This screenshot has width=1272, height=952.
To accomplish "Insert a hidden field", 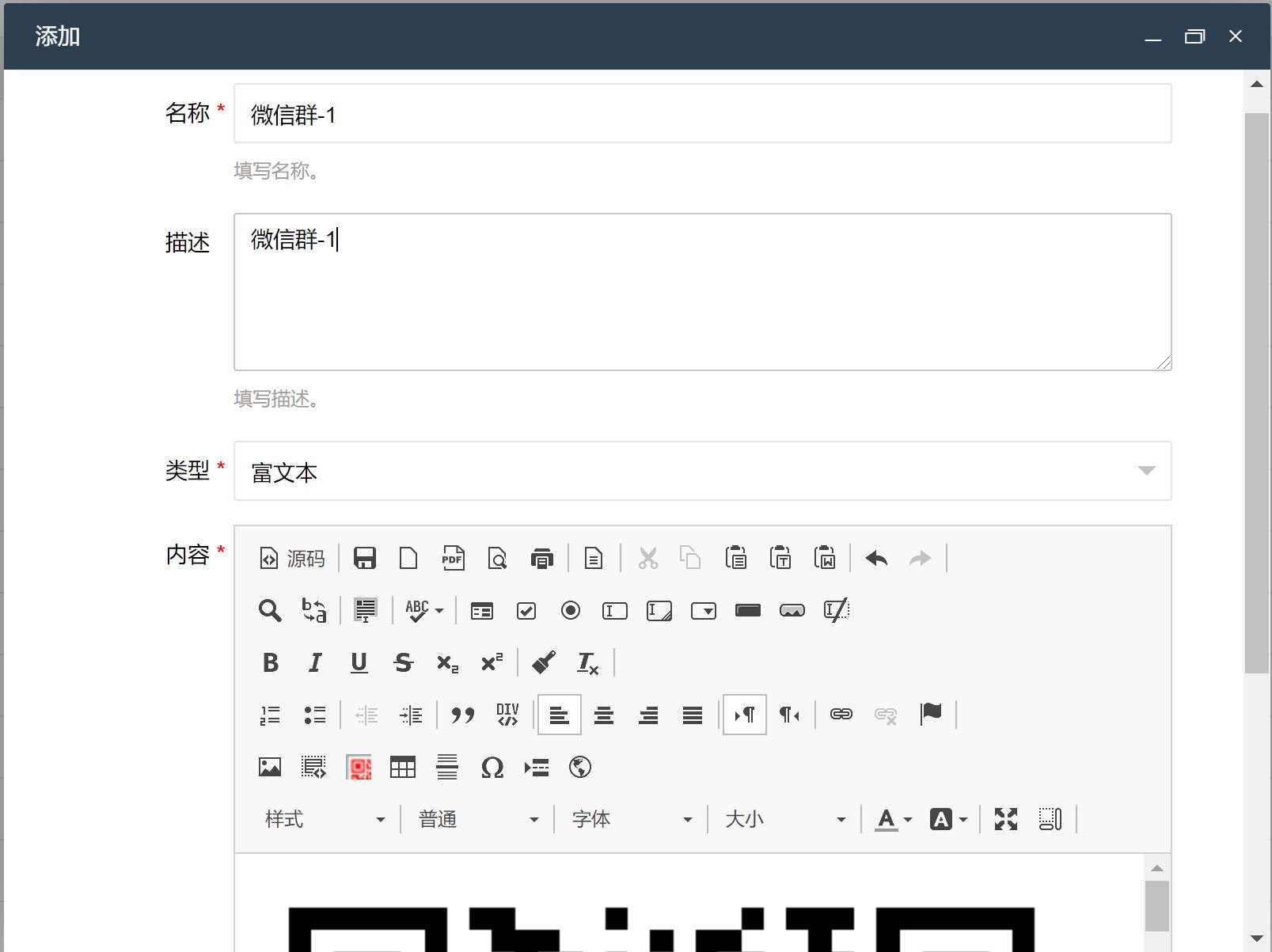I will [837, 610].
